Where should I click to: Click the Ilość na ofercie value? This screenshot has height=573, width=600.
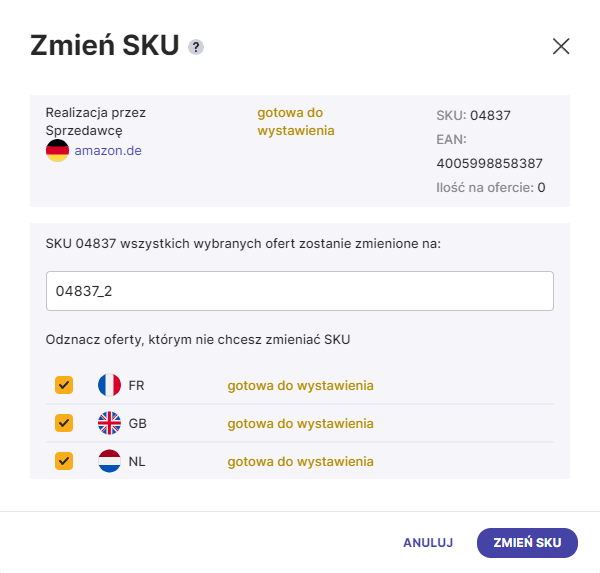click(x=541, y=188)
